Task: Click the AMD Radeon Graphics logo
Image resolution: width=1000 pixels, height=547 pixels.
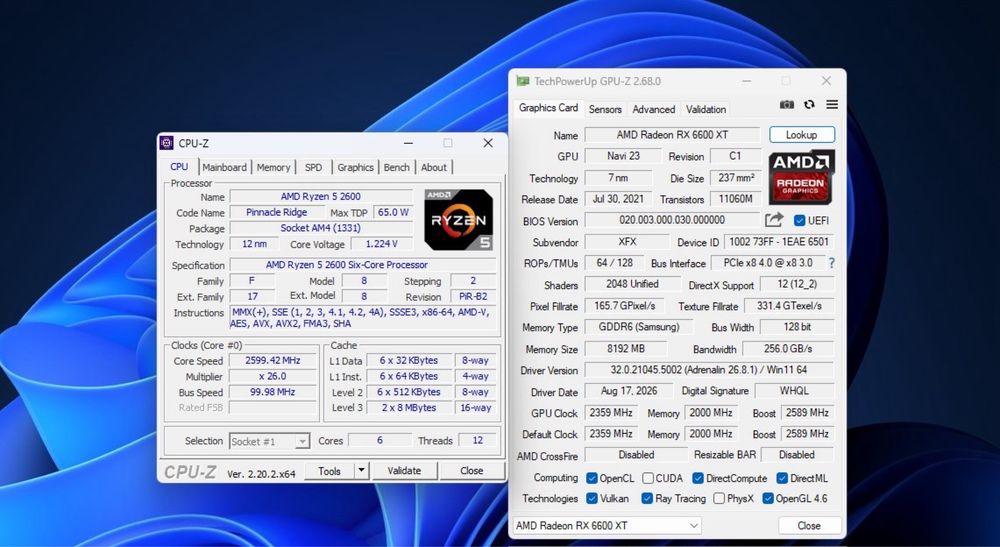Action: (802, 177)
